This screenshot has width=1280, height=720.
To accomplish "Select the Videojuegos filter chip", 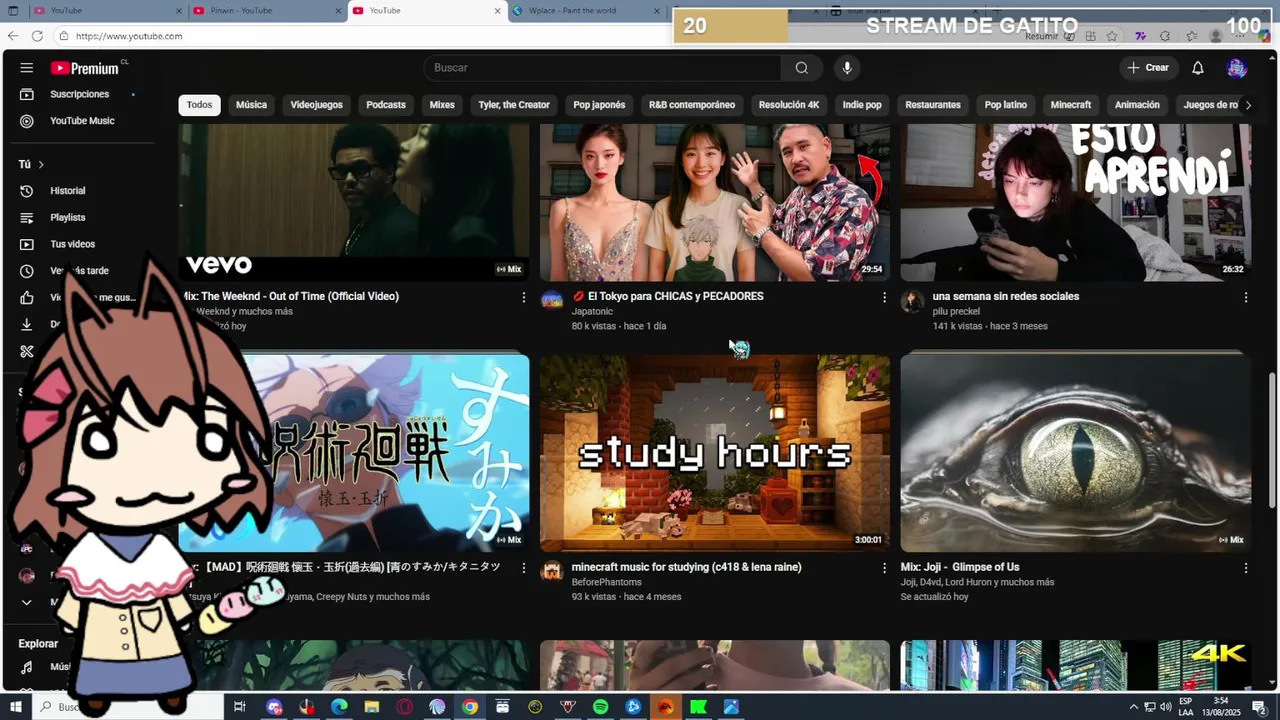I will [x=316, y=105].
